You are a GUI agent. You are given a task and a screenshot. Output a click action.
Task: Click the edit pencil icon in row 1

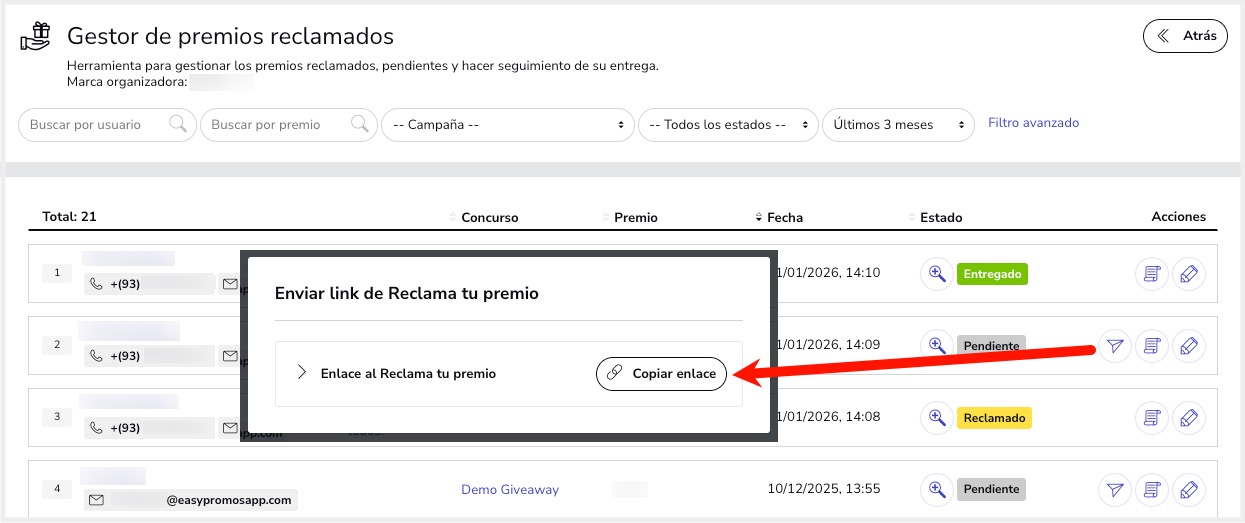[1188, 274]
